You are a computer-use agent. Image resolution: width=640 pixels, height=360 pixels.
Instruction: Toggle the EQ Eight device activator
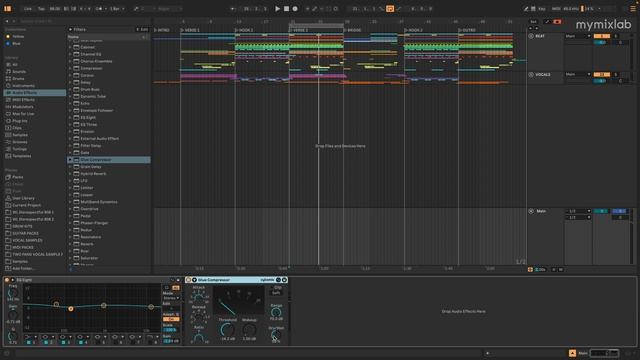pos(7,280)
